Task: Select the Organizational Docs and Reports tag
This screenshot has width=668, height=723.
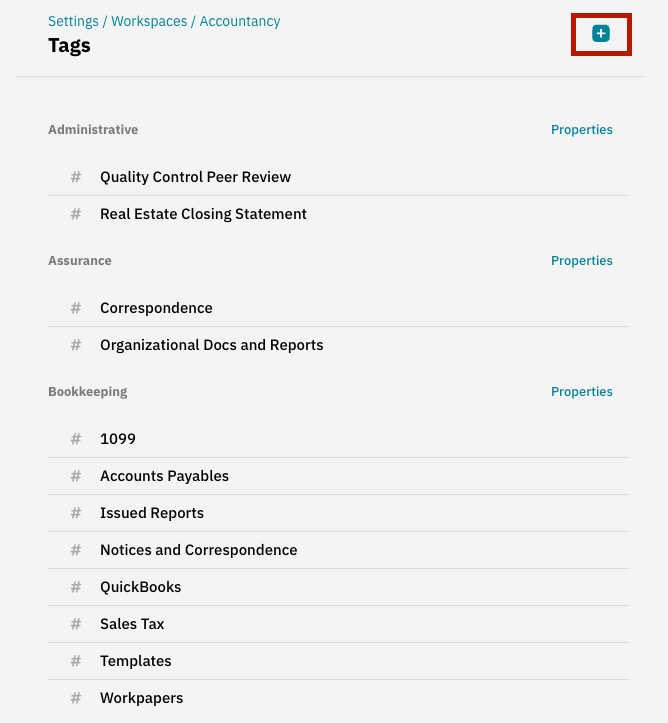Action: [x=211, y=345]
